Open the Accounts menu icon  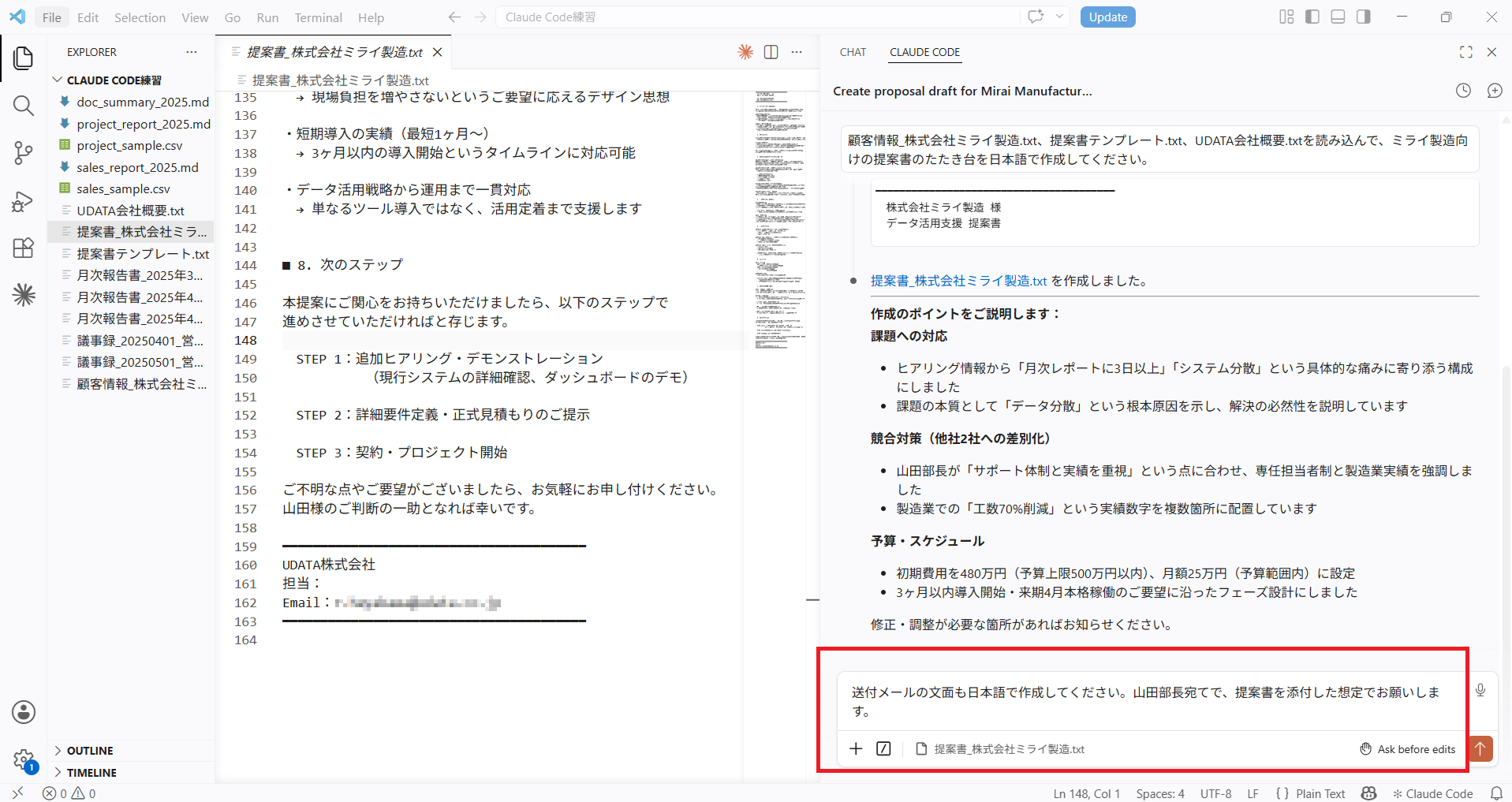coord(24,712)
